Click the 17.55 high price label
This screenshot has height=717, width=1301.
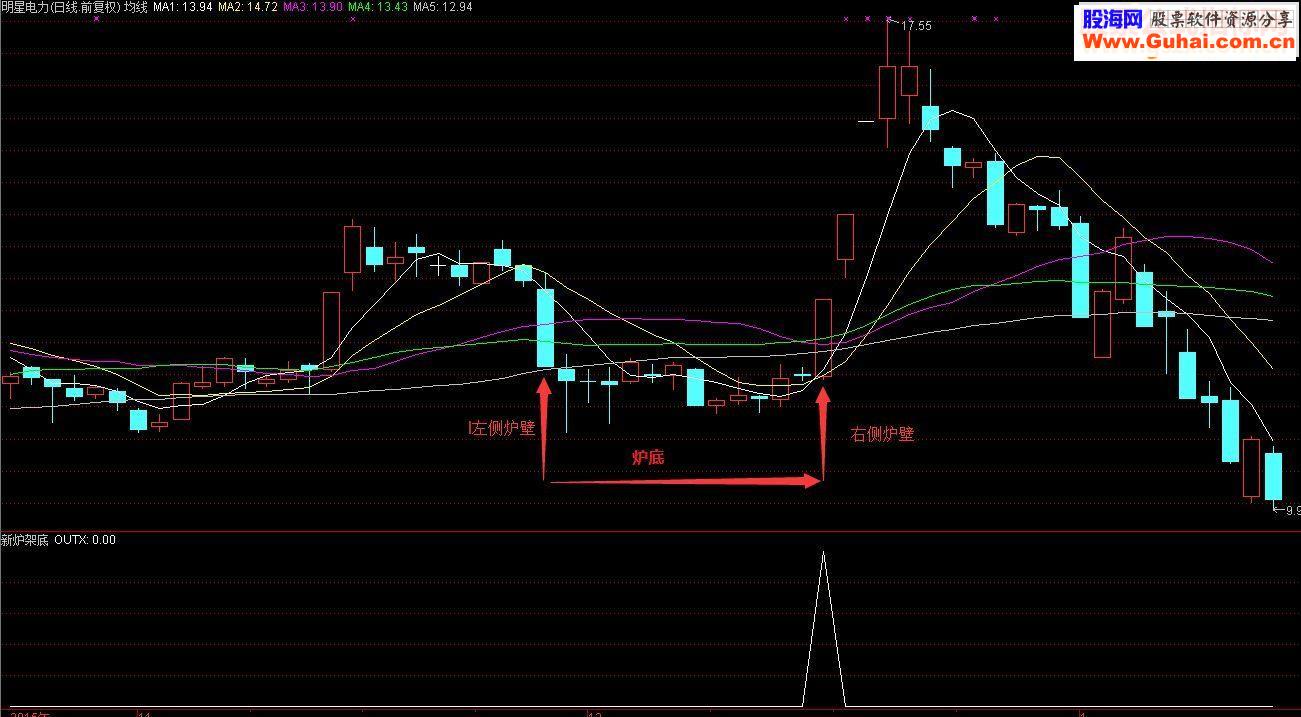(x=916, y=26)
